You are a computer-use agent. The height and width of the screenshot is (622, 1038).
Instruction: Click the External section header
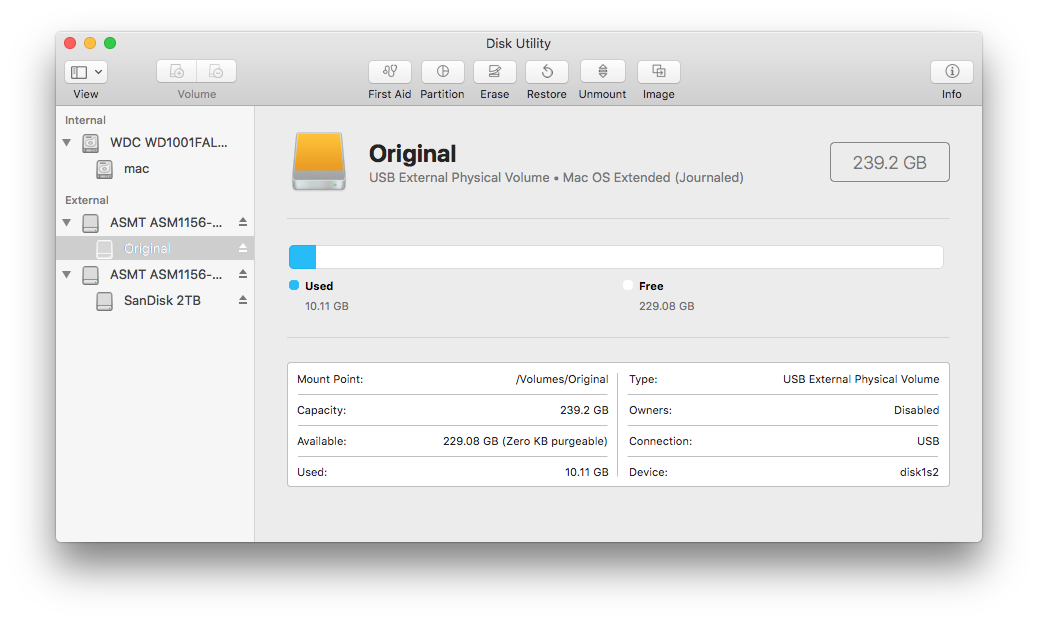87,200
